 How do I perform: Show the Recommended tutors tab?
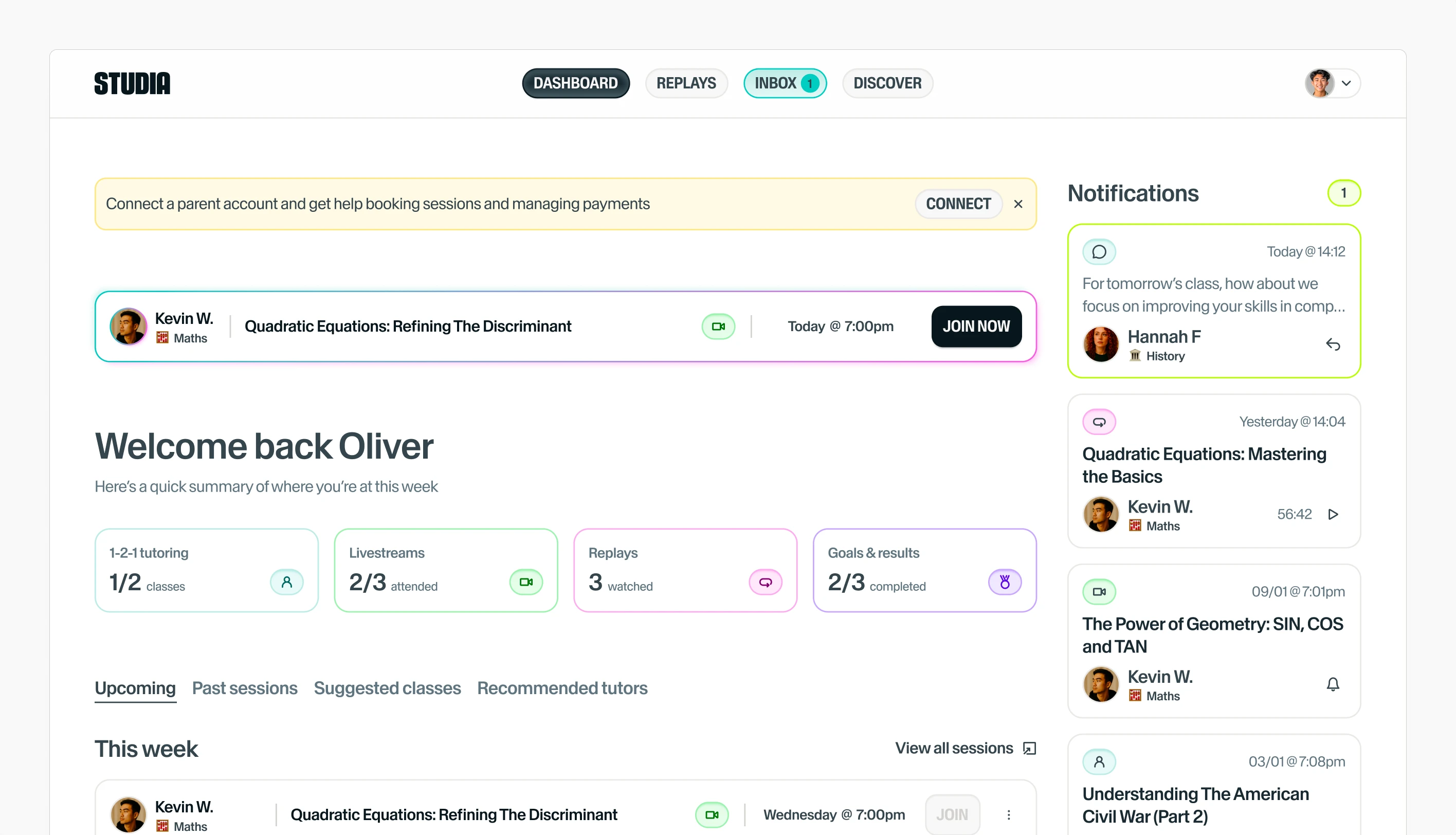562,688
